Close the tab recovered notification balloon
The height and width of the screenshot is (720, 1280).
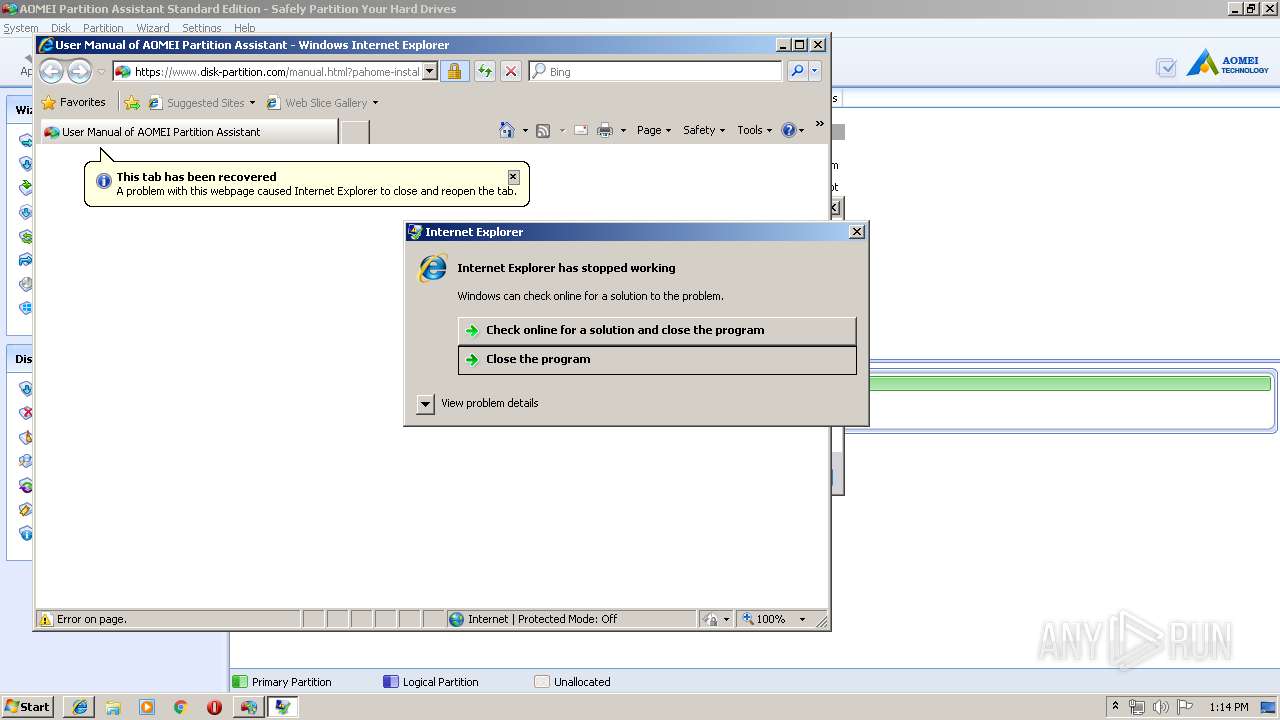[513, 177]
